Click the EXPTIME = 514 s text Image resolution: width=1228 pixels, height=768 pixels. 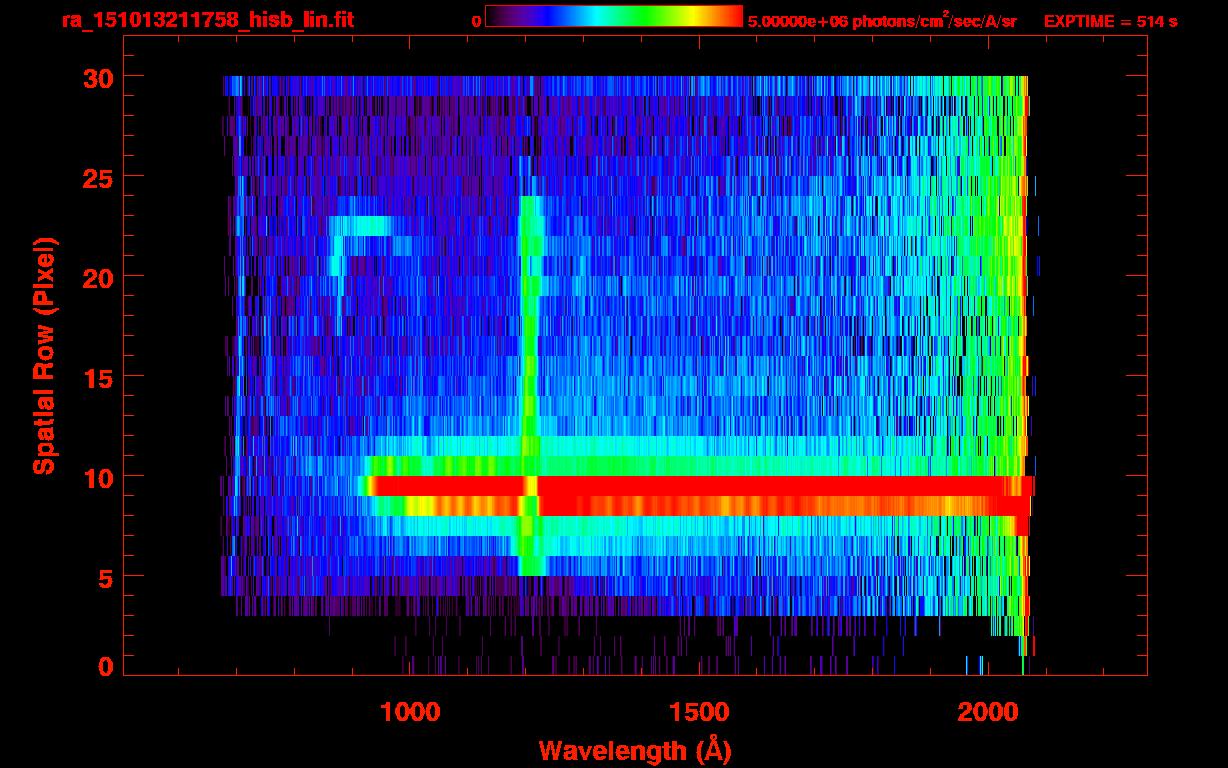pyautogui.click(x=1110, y=21)
